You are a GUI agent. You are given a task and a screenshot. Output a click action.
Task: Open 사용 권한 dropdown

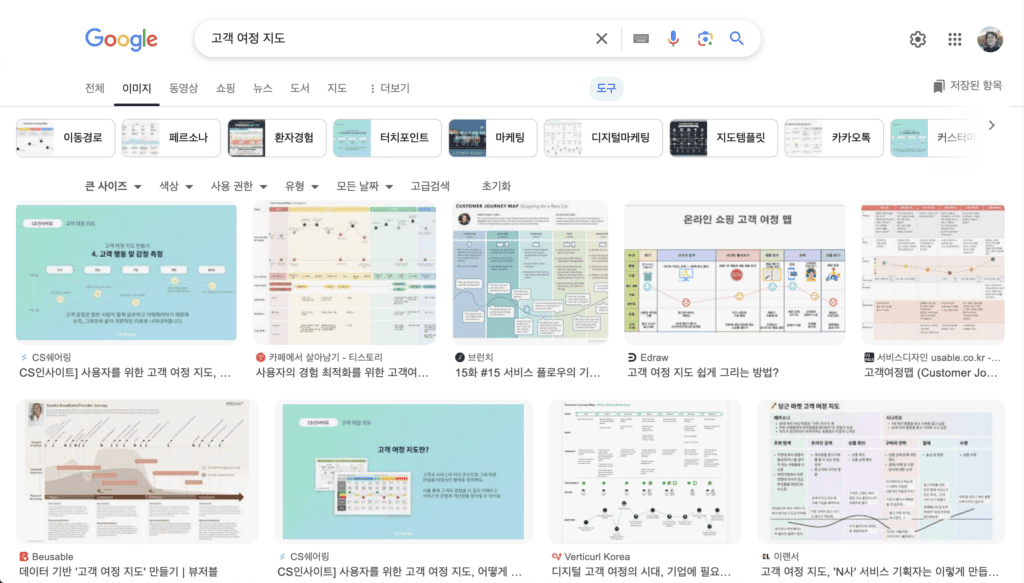point(238,186)
